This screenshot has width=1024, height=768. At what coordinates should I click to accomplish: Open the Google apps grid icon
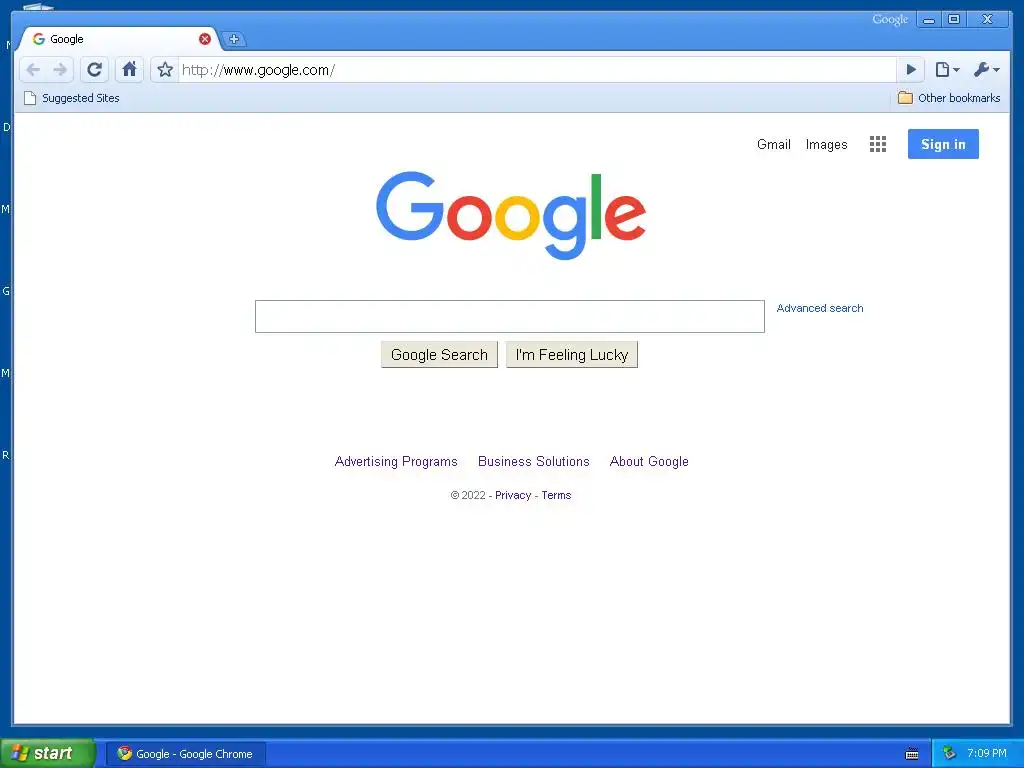click(x=878, y=144)
